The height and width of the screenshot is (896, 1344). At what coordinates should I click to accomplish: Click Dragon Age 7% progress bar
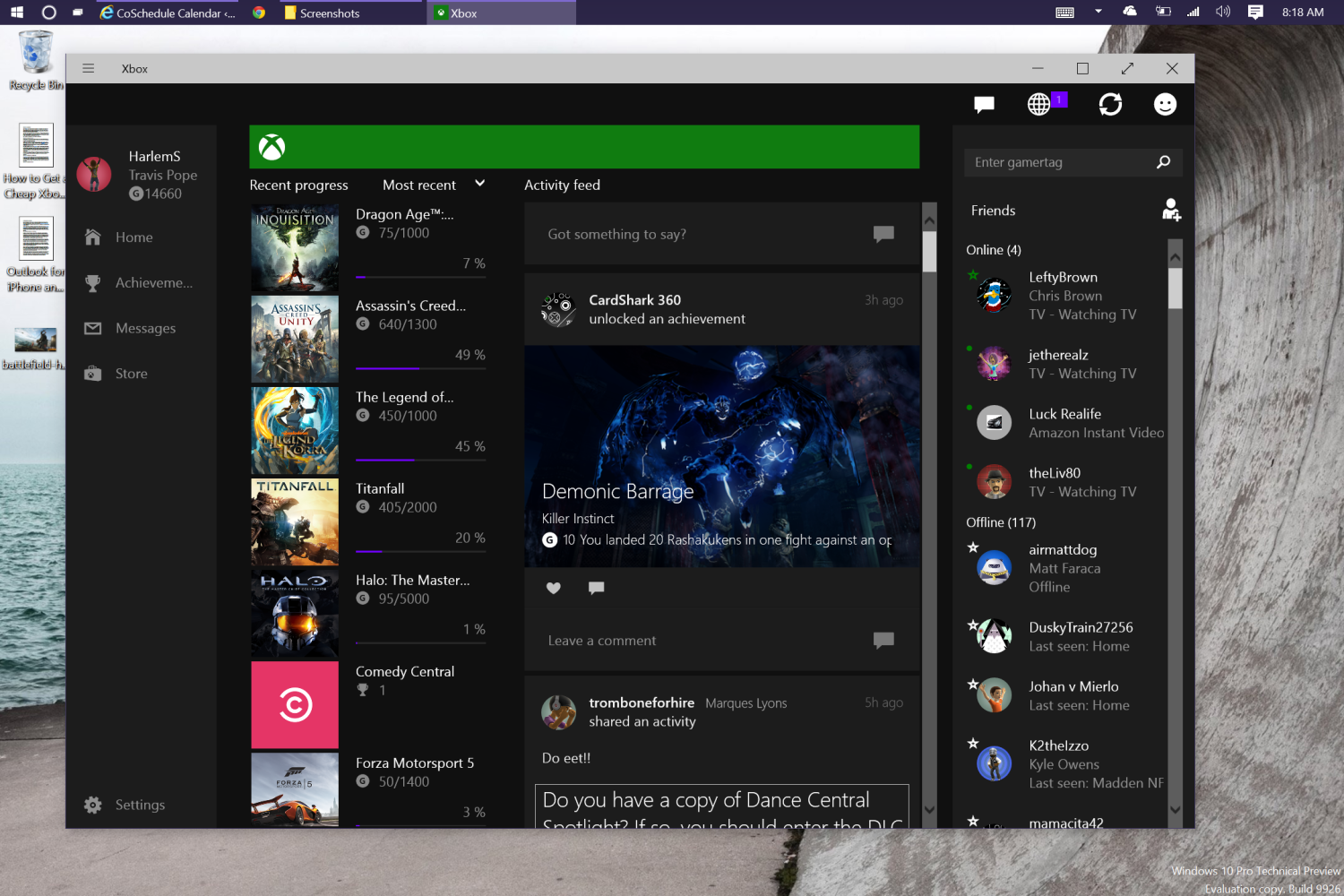click(x=420, y=277)
